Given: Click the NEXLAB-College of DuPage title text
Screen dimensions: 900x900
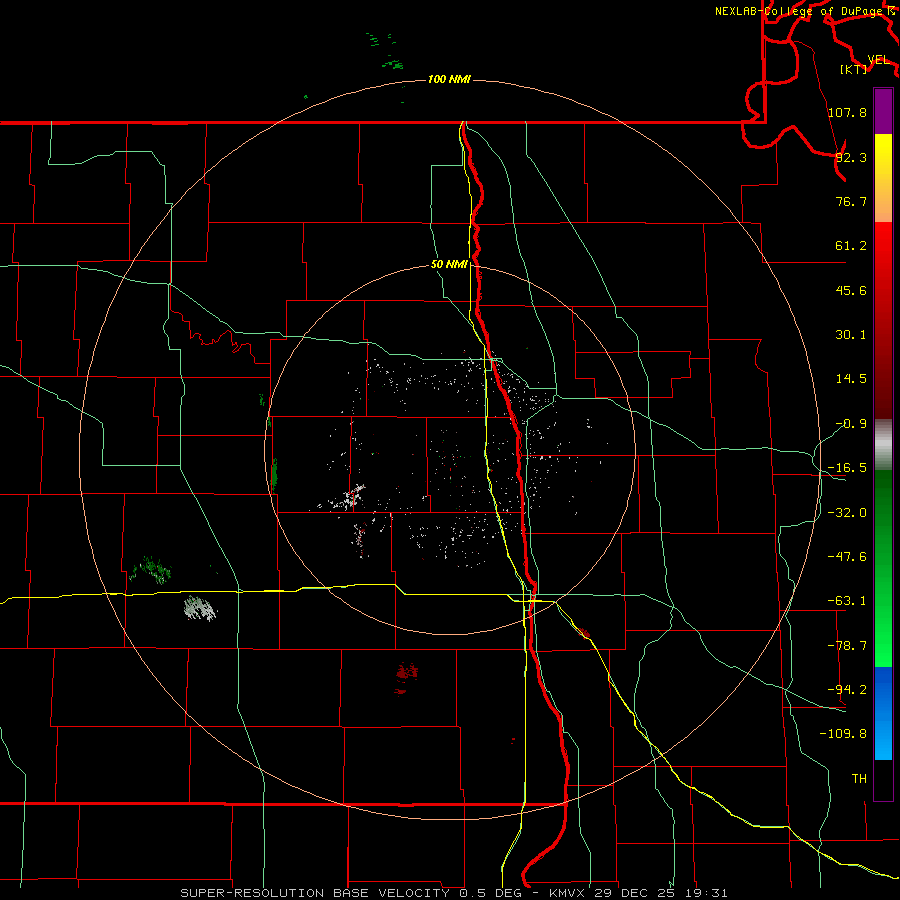Looking at the screenshot, I should [800, 11].
